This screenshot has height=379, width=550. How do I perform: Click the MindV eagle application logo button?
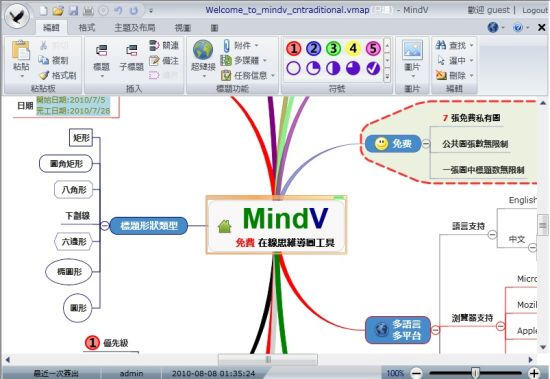(17, 16)
